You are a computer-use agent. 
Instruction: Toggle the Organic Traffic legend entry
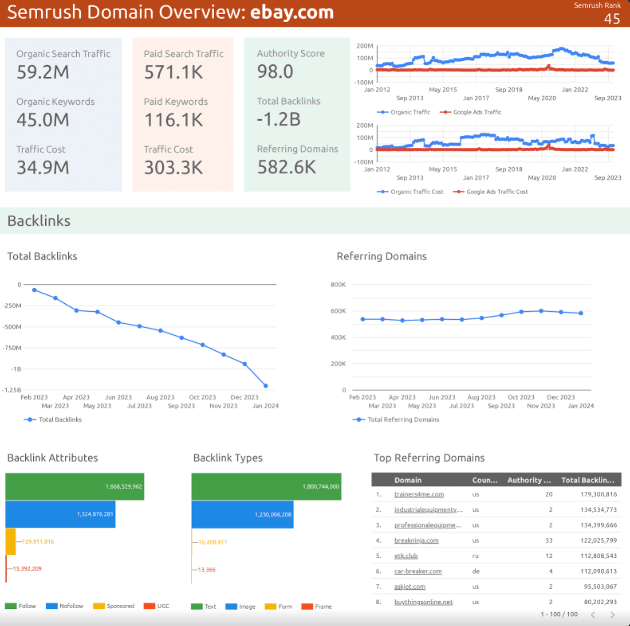(403, 112)
